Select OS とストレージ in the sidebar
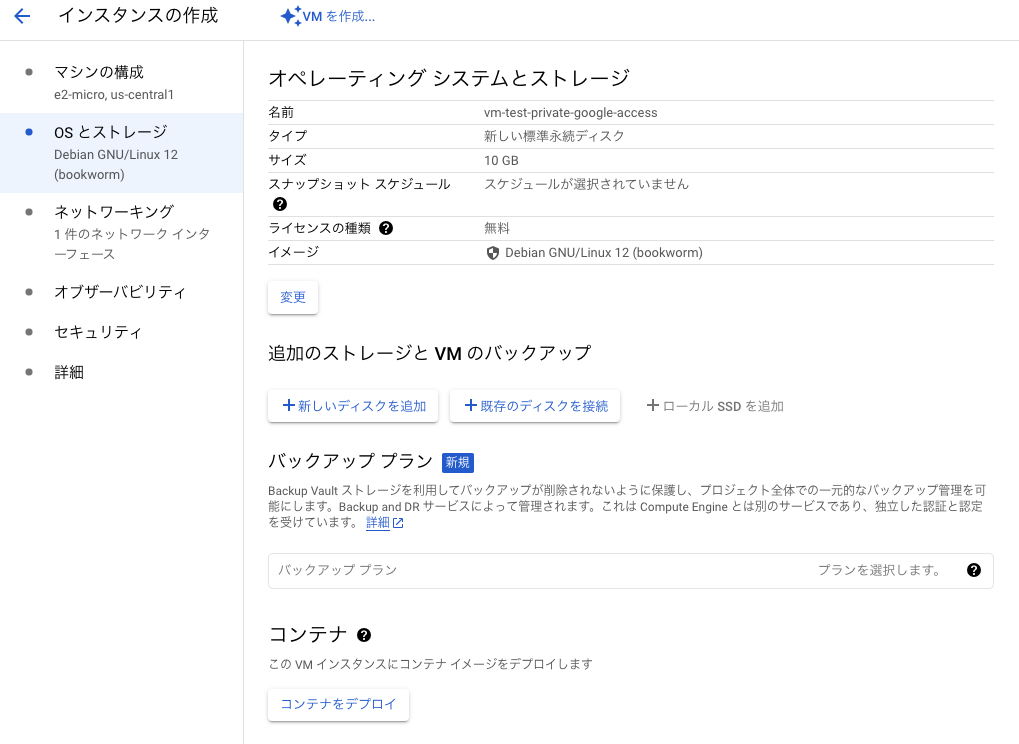Viewport: 1019px width, 744px height. (x=122, y=153)
